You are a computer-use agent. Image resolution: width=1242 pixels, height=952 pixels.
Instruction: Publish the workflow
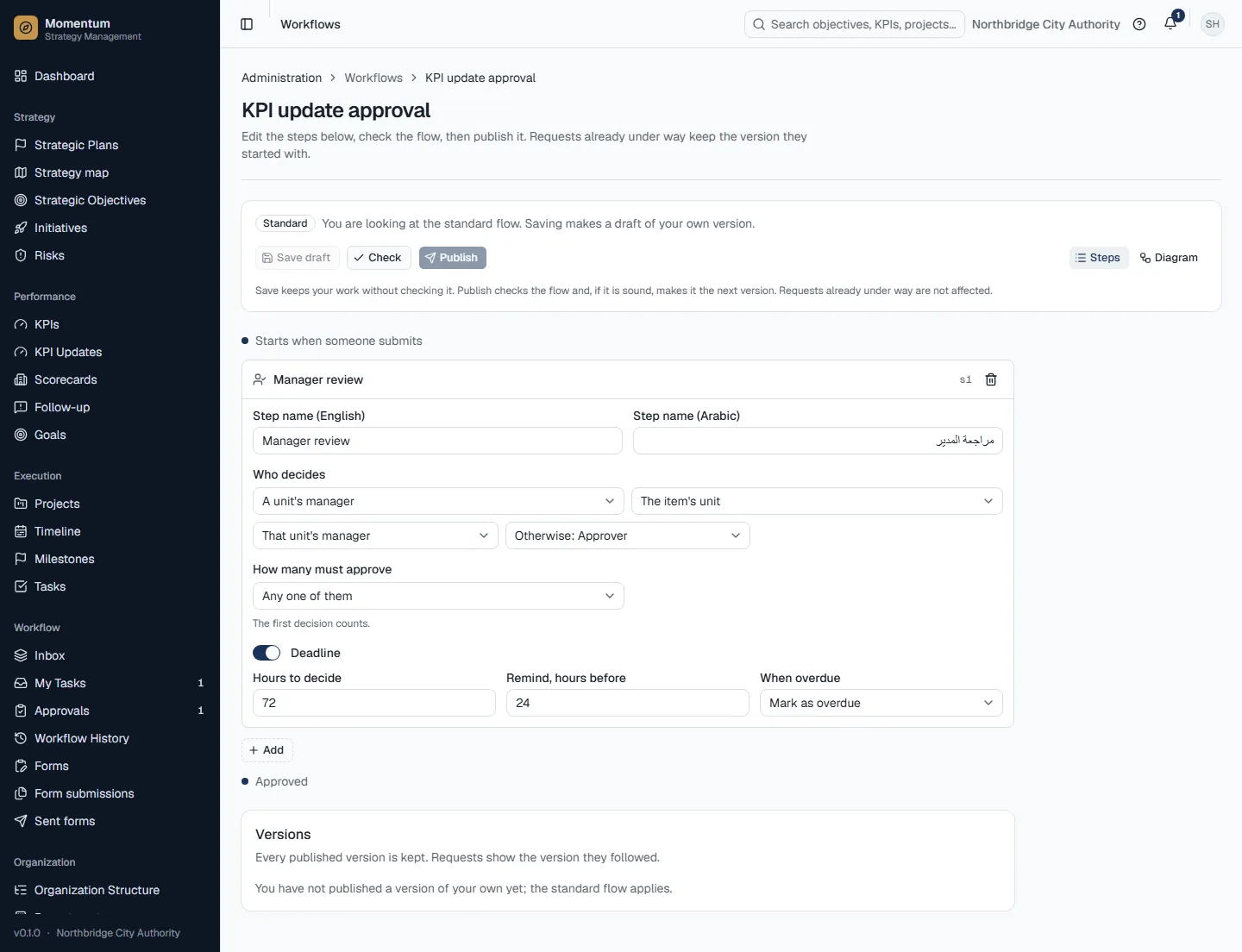point(453,258)
